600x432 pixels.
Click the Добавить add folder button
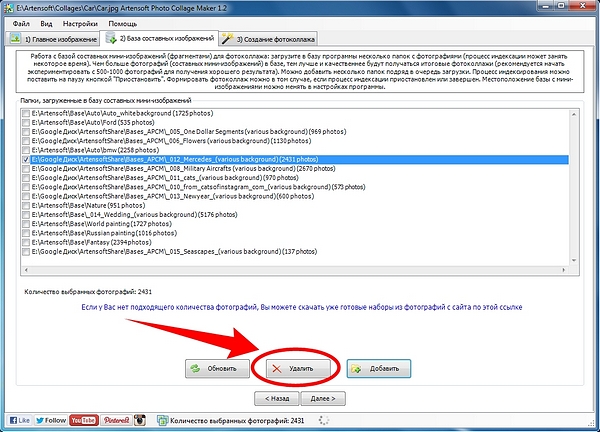click(x=379, y=368)
